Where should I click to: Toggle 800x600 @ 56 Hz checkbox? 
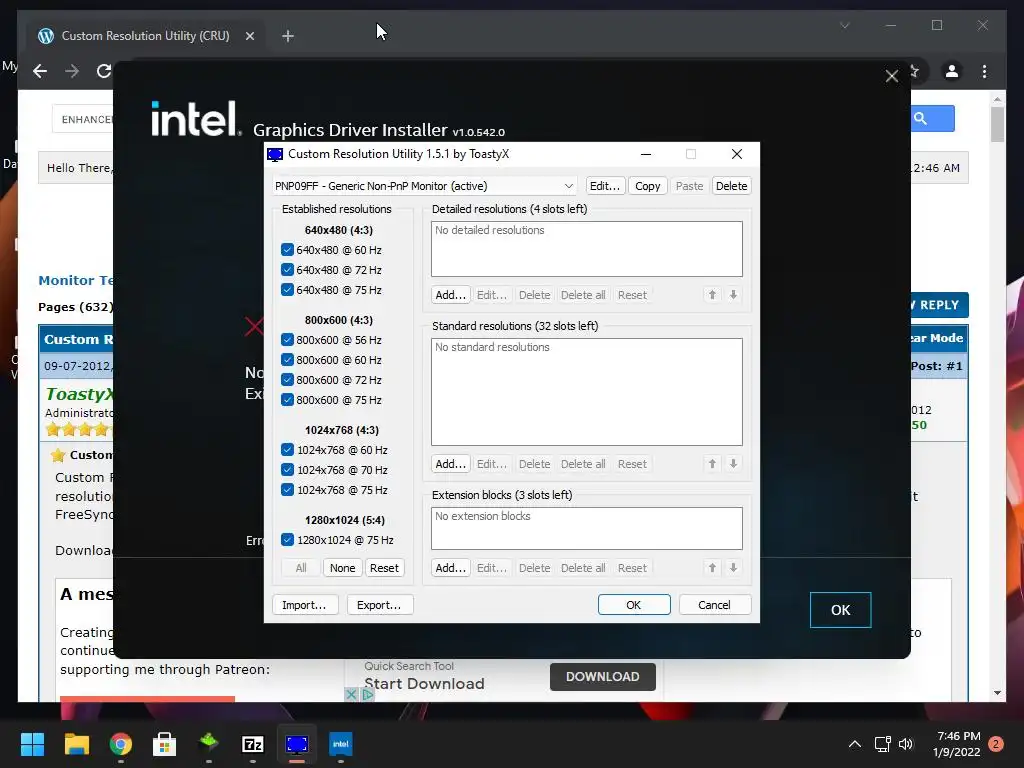[287, 340]
